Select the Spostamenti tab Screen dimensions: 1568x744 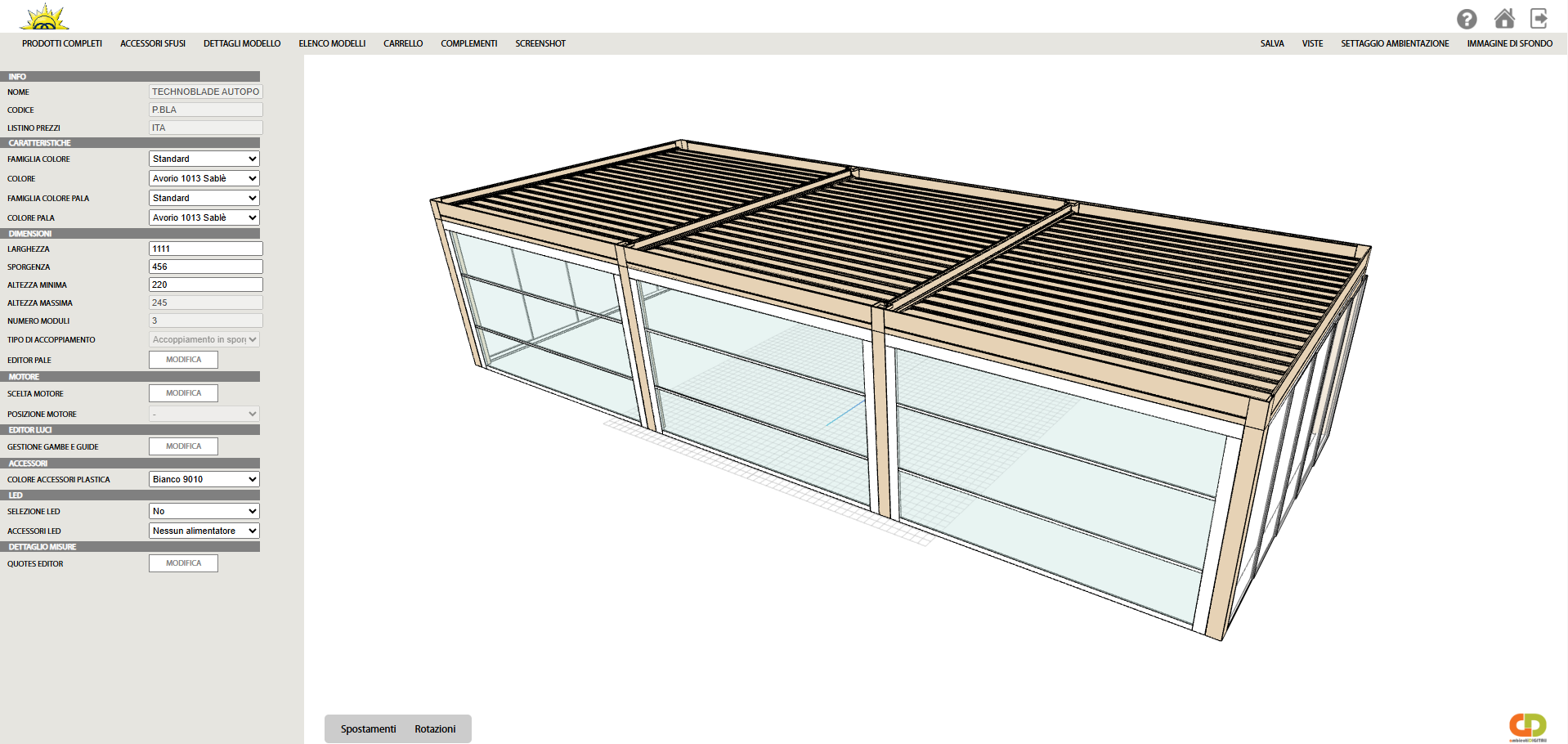pyautogui.click(x=368, y=728)
